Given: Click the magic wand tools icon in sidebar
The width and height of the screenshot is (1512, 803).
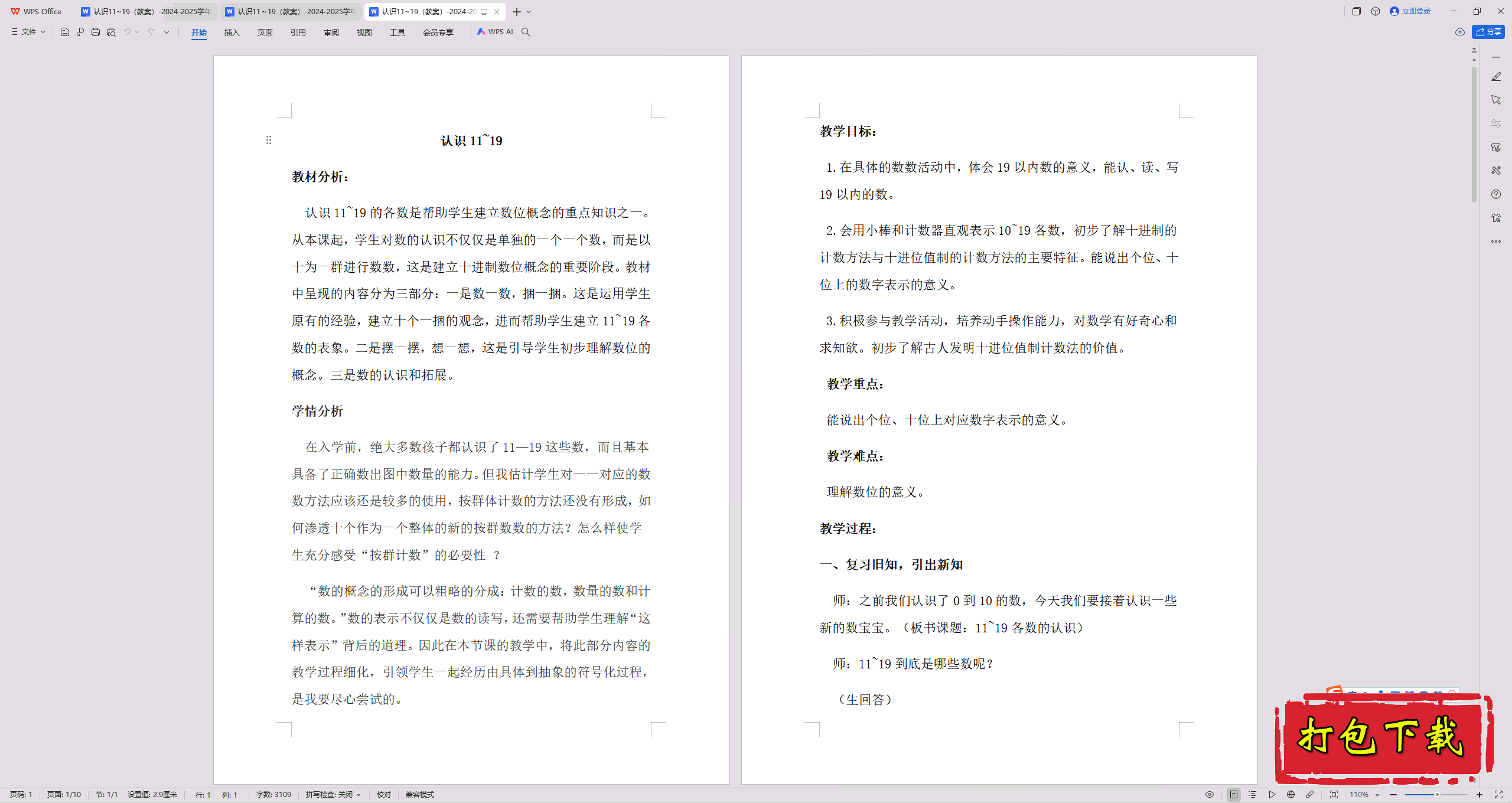Looking at the screenshot, I should click(x=1496, y=171).
